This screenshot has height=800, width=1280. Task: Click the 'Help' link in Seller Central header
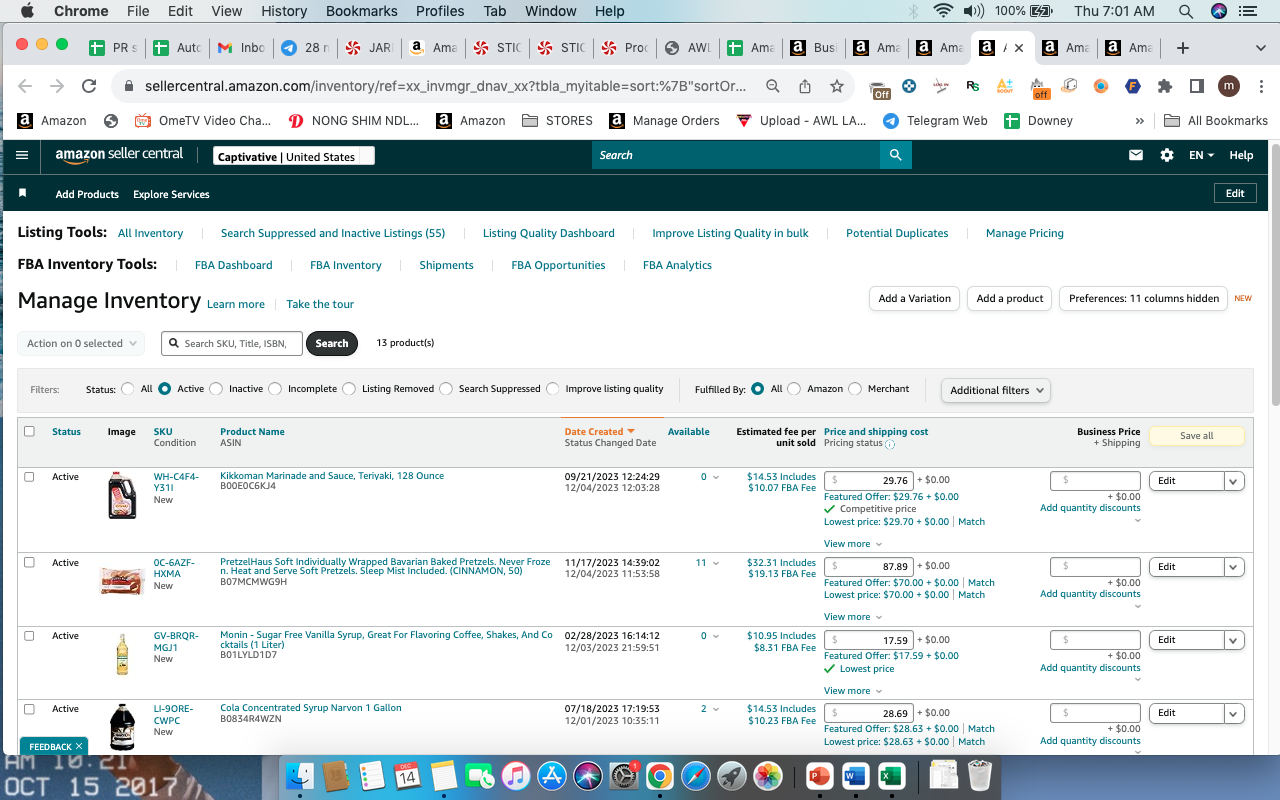click(1241, 155)
